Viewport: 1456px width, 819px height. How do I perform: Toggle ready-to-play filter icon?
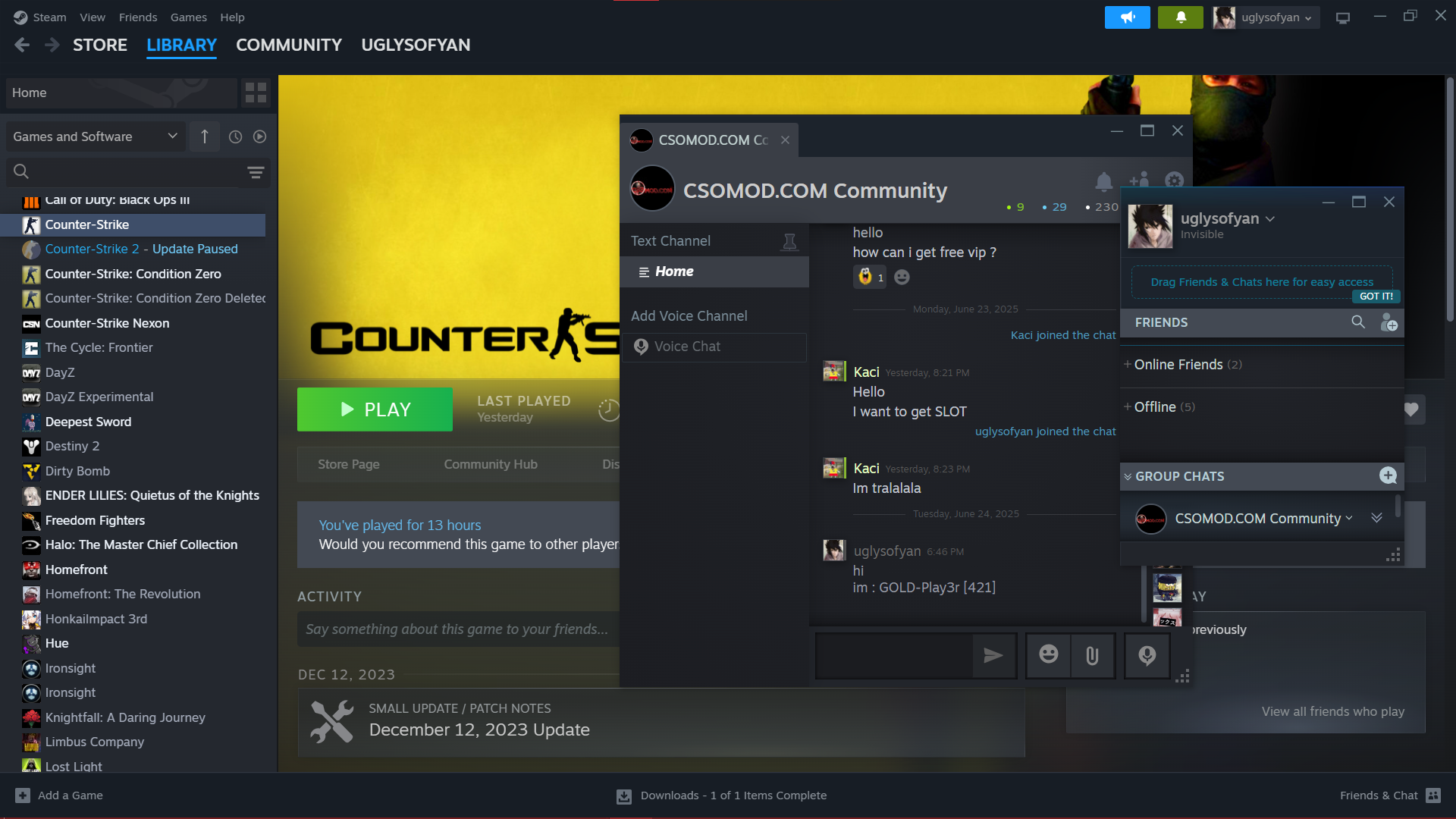(259, 136)
